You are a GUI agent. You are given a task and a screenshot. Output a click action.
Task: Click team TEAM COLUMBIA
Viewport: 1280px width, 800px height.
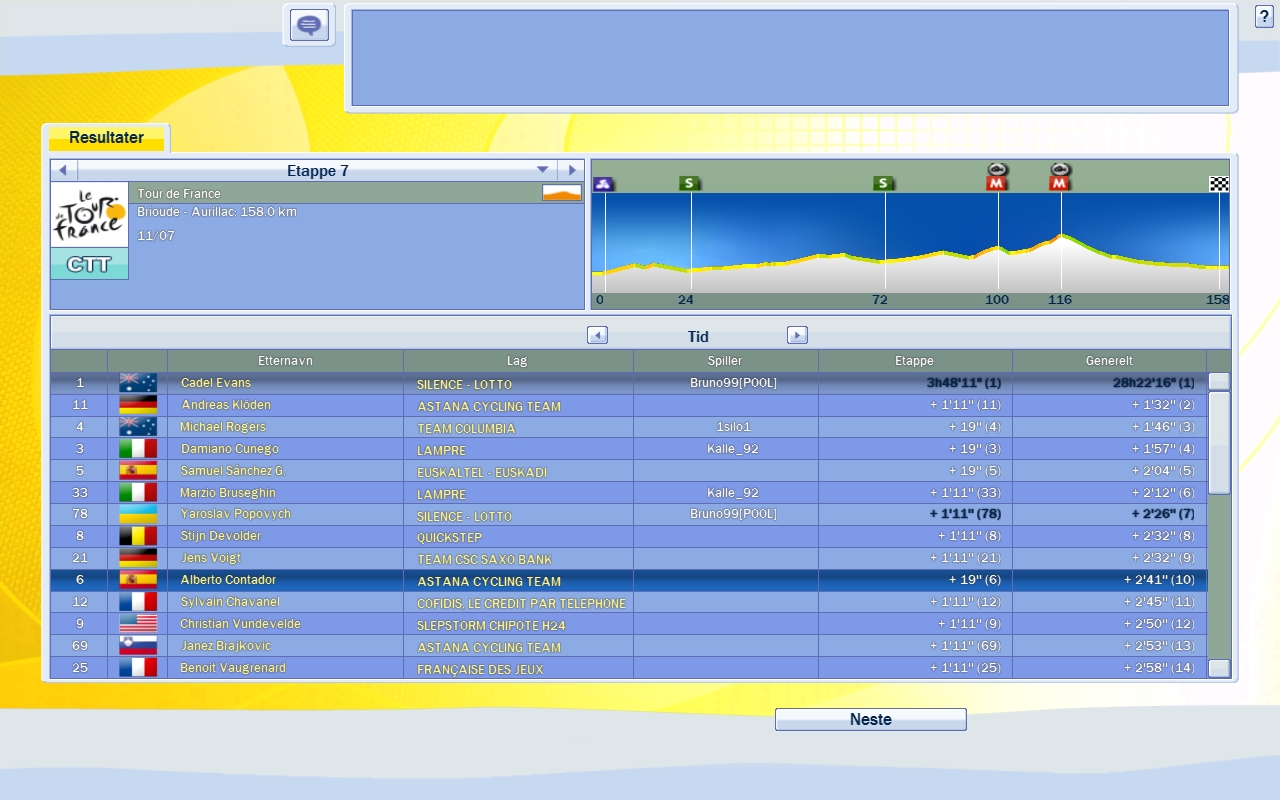click(466, 429)
